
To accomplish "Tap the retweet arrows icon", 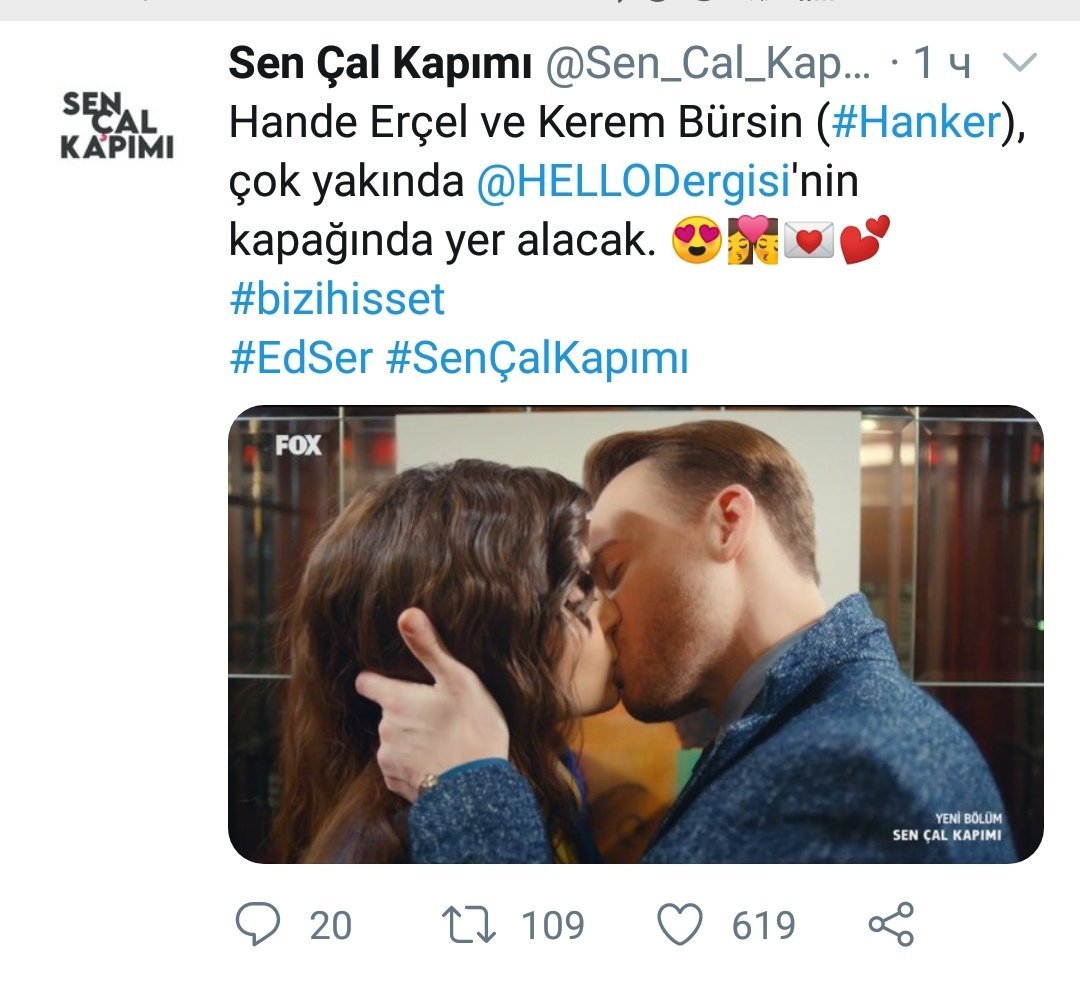I will (x=468, y=924).
